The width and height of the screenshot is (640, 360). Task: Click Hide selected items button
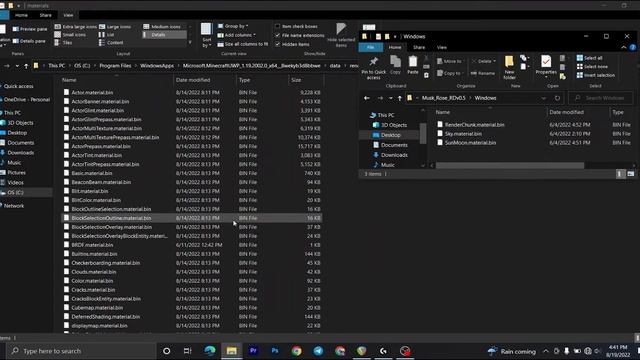pyautogui.click(x=341, y=35)
